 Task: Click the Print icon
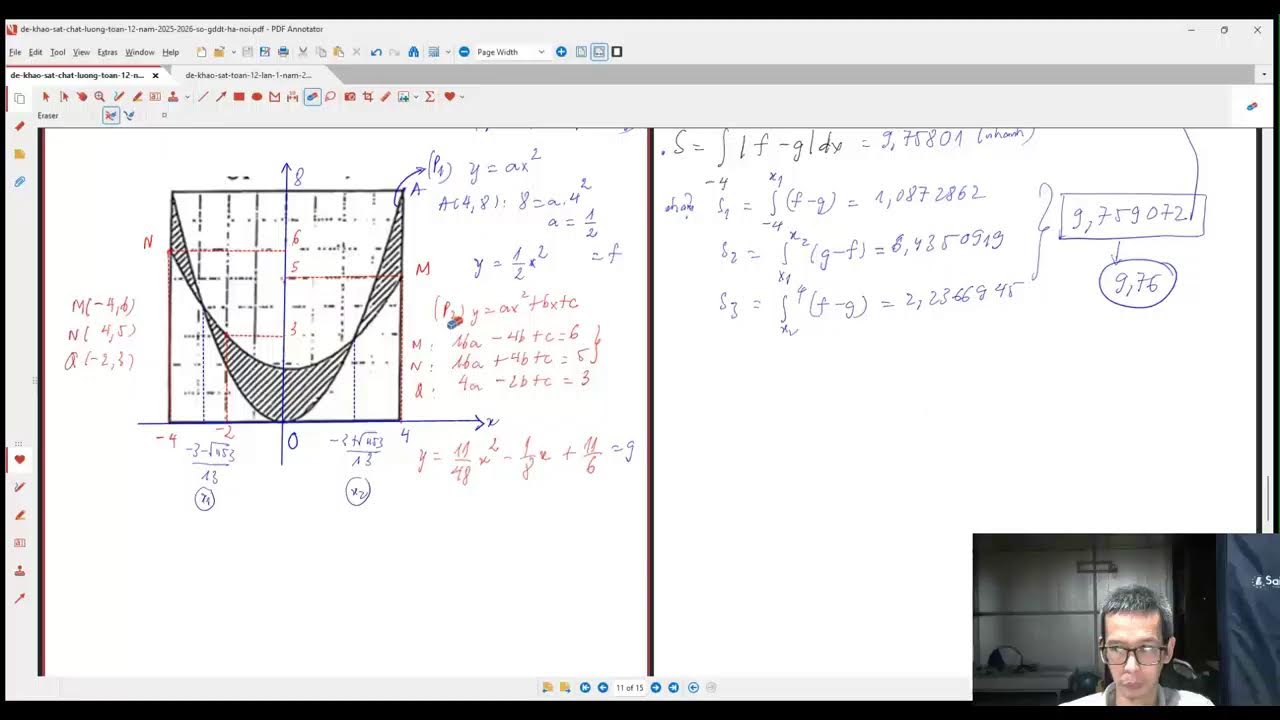283,52
